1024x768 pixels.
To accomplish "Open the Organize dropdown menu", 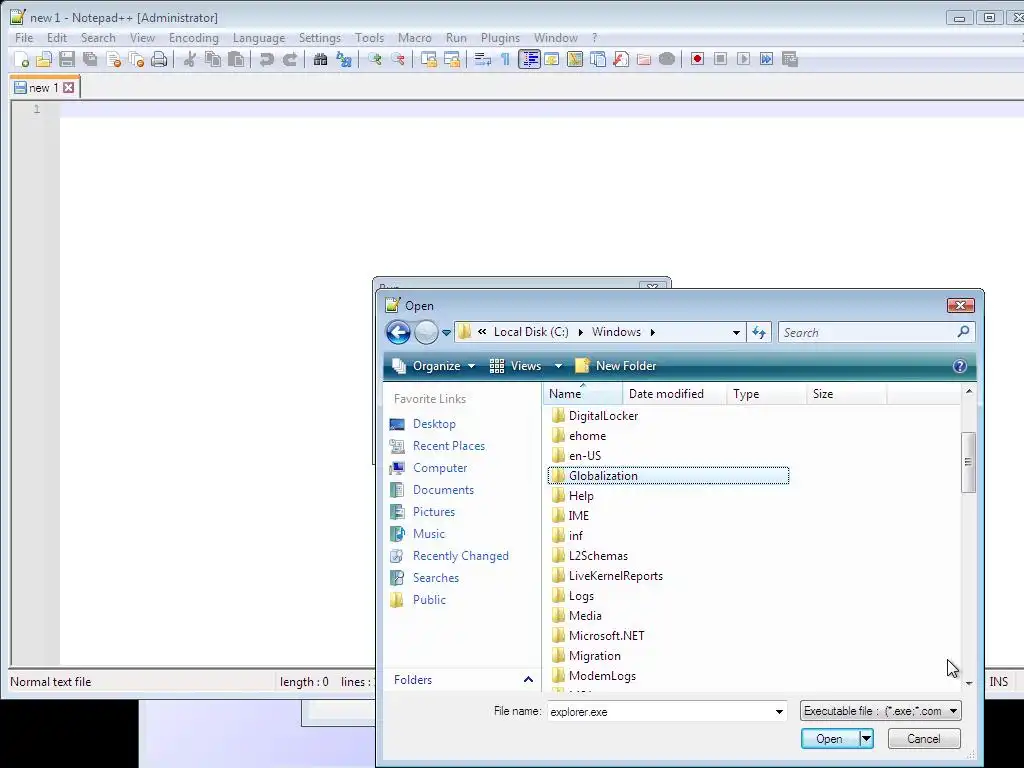I will [x=434, y=366].
